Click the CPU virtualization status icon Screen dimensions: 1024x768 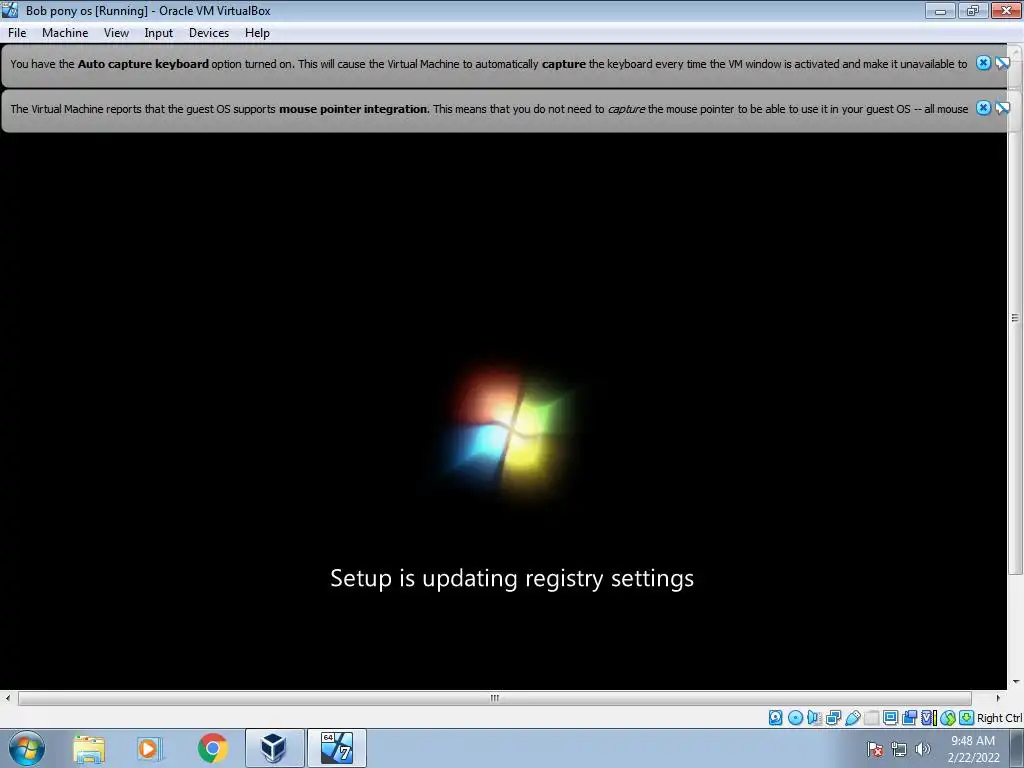(x=929, y=718)
